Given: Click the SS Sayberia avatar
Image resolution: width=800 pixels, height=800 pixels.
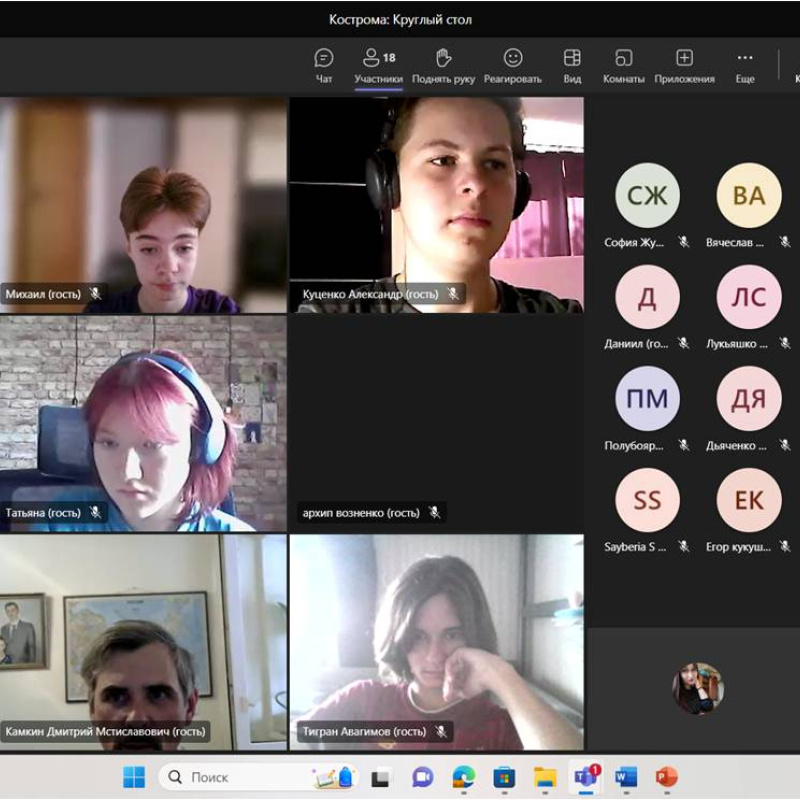Looking at the screenshot, I should [647, 500].
